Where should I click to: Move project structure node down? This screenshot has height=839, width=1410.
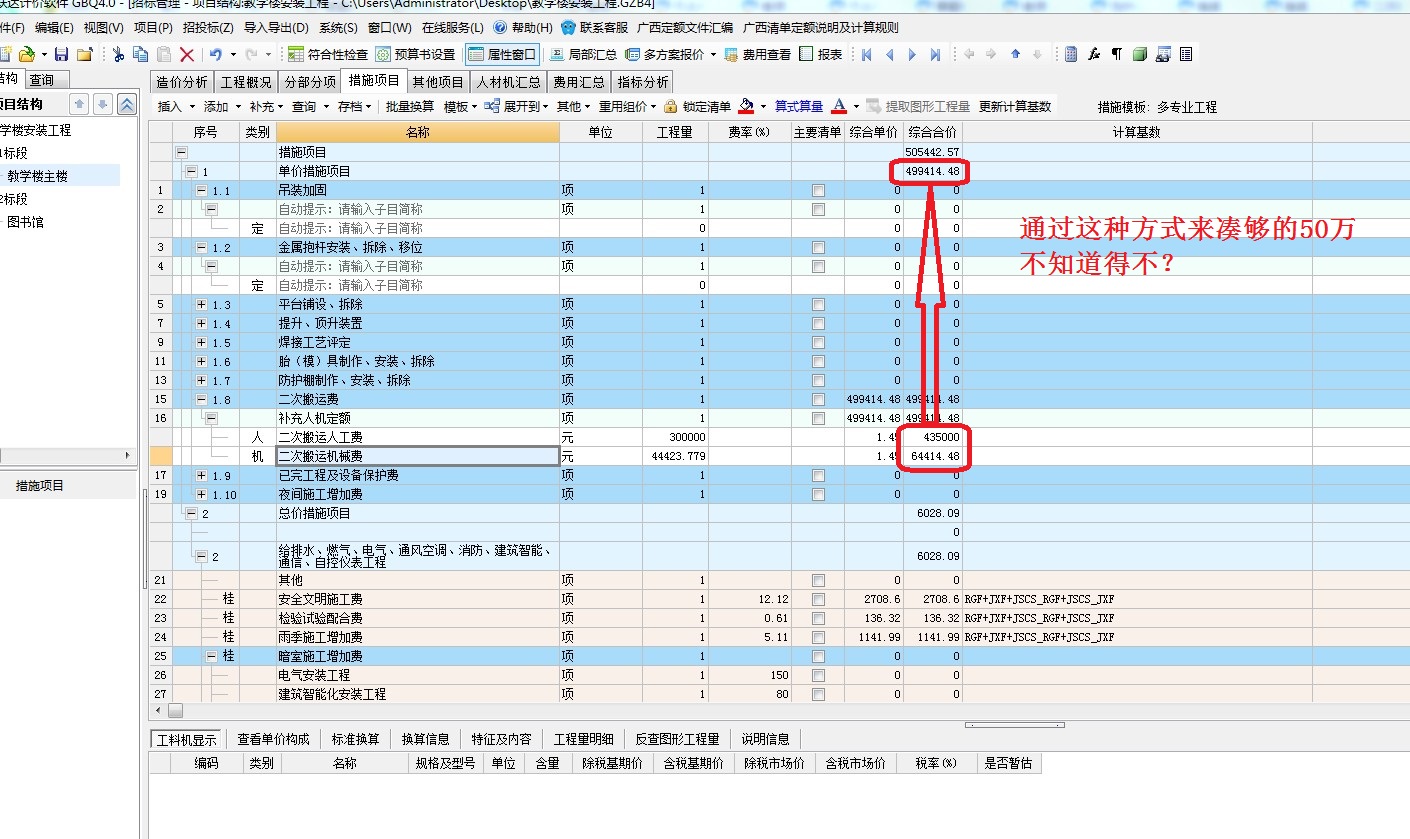[102, 104]
